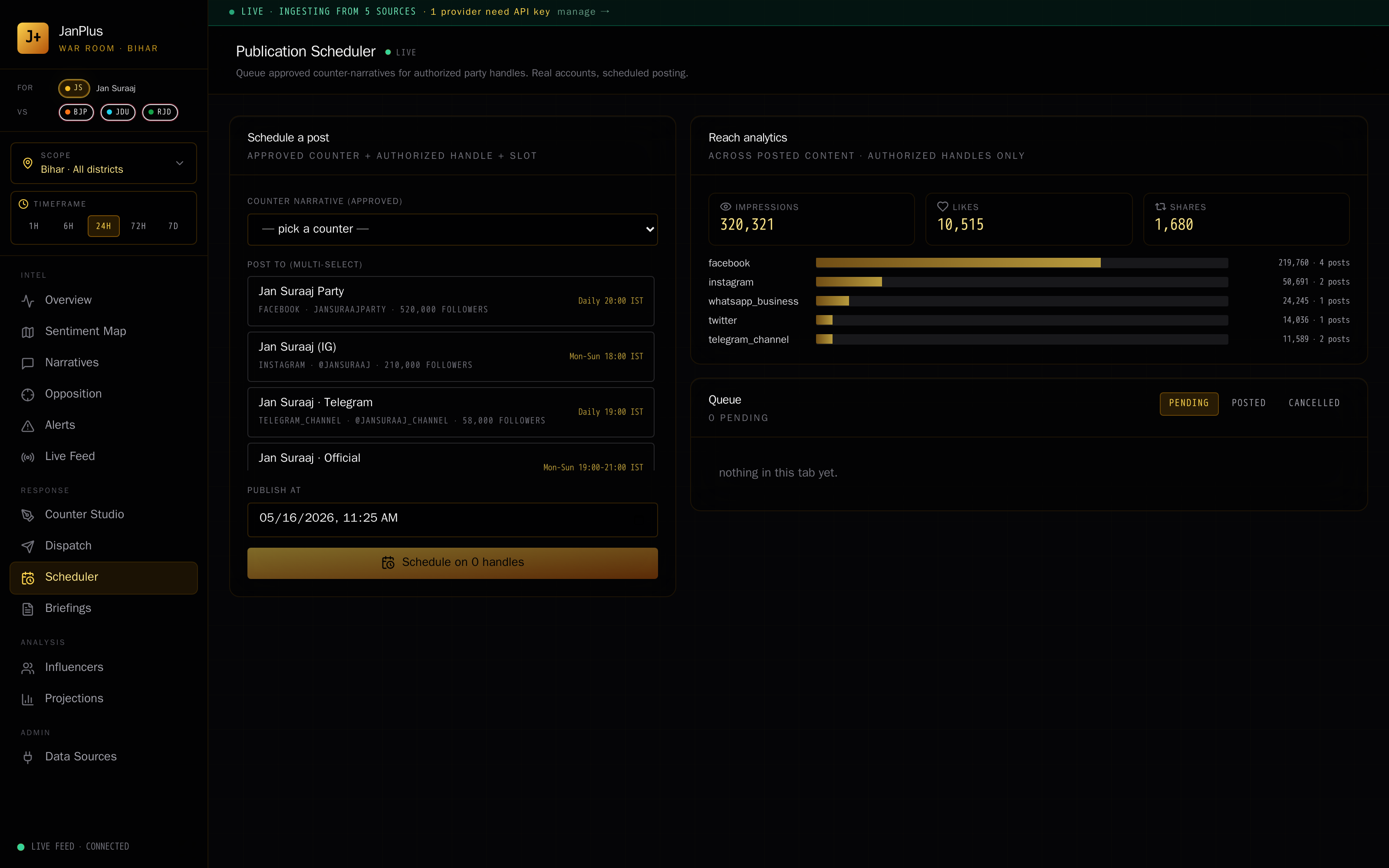Image resolution: width=1389 pixels, height=868 pixels.
Task: Click the Shares 1,680 stat card
Action: pos(1246,219)
